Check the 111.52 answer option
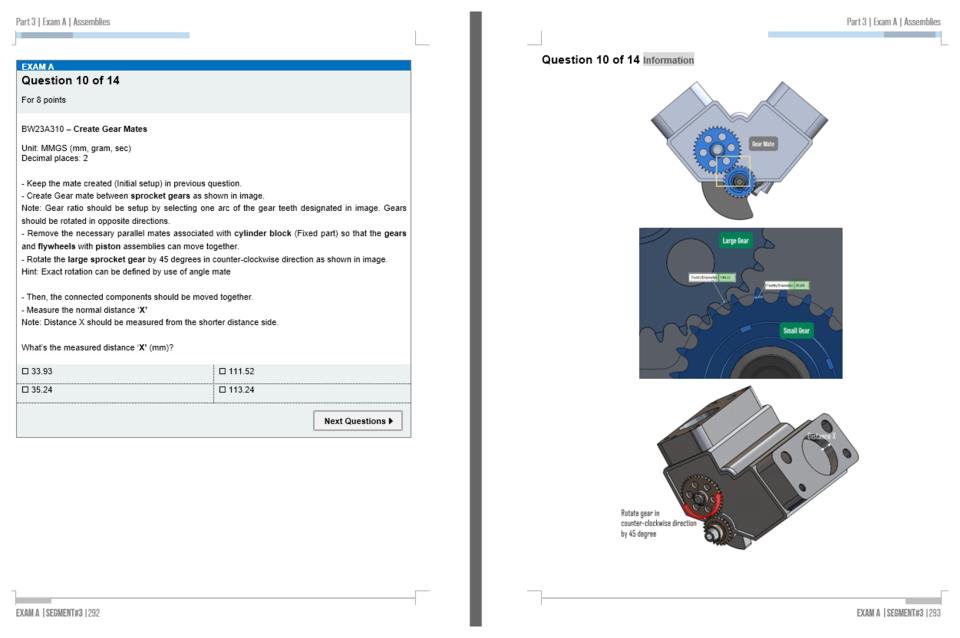 [x=223, y=371]
